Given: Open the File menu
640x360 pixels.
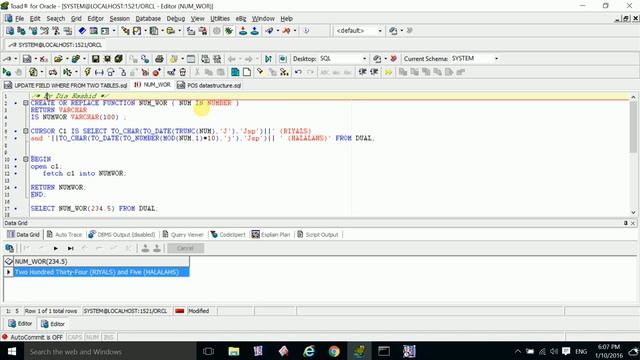Looking at the screenshot, I should (19, 18).
